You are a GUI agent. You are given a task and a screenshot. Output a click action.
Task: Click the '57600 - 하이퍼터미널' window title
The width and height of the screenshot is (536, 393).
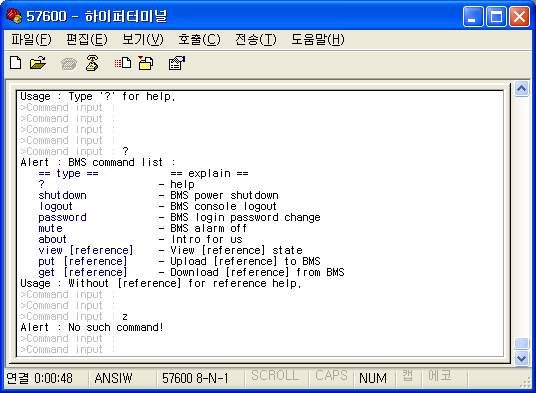click(x=97, y=16)
